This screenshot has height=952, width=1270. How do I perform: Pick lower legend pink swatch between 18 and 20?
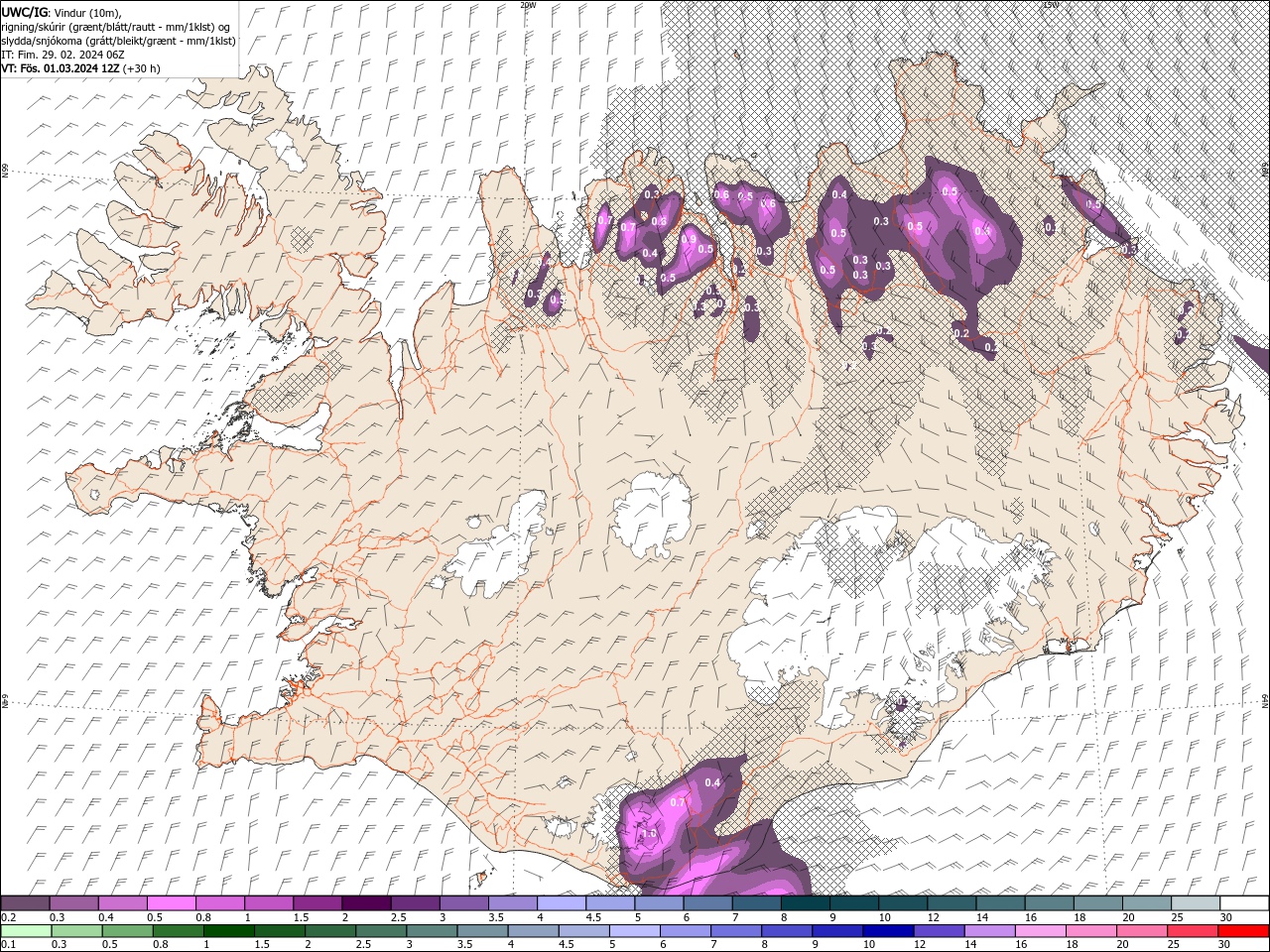tap(1091, 931)
